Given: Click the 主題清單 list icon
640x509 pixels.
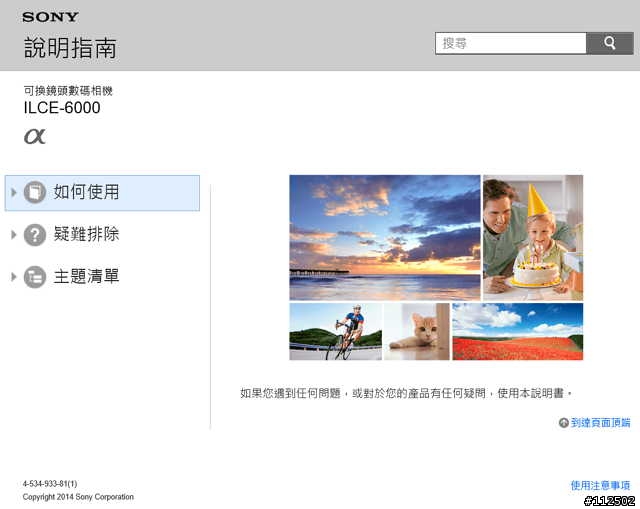Looking at the screenshot, I should pos(35,277).
